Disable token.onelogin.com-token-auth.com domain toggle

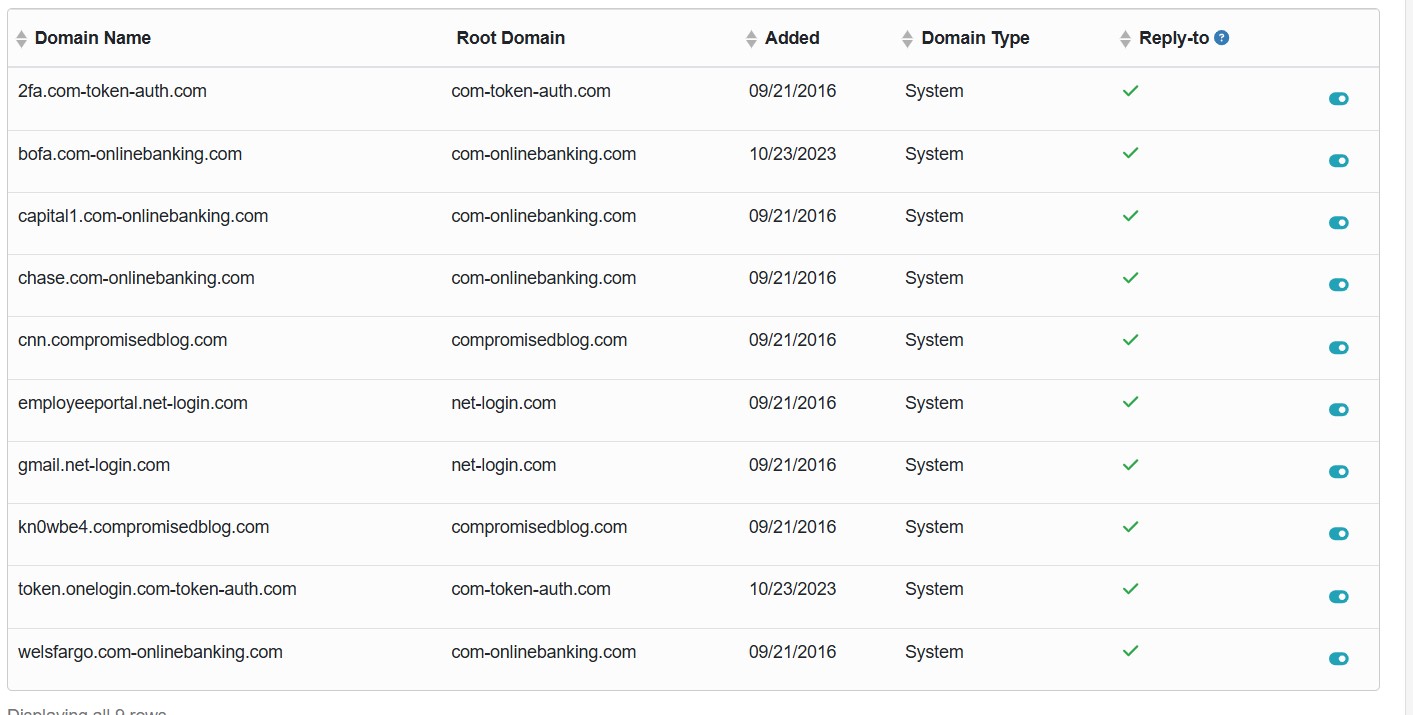pos(1338,597)
